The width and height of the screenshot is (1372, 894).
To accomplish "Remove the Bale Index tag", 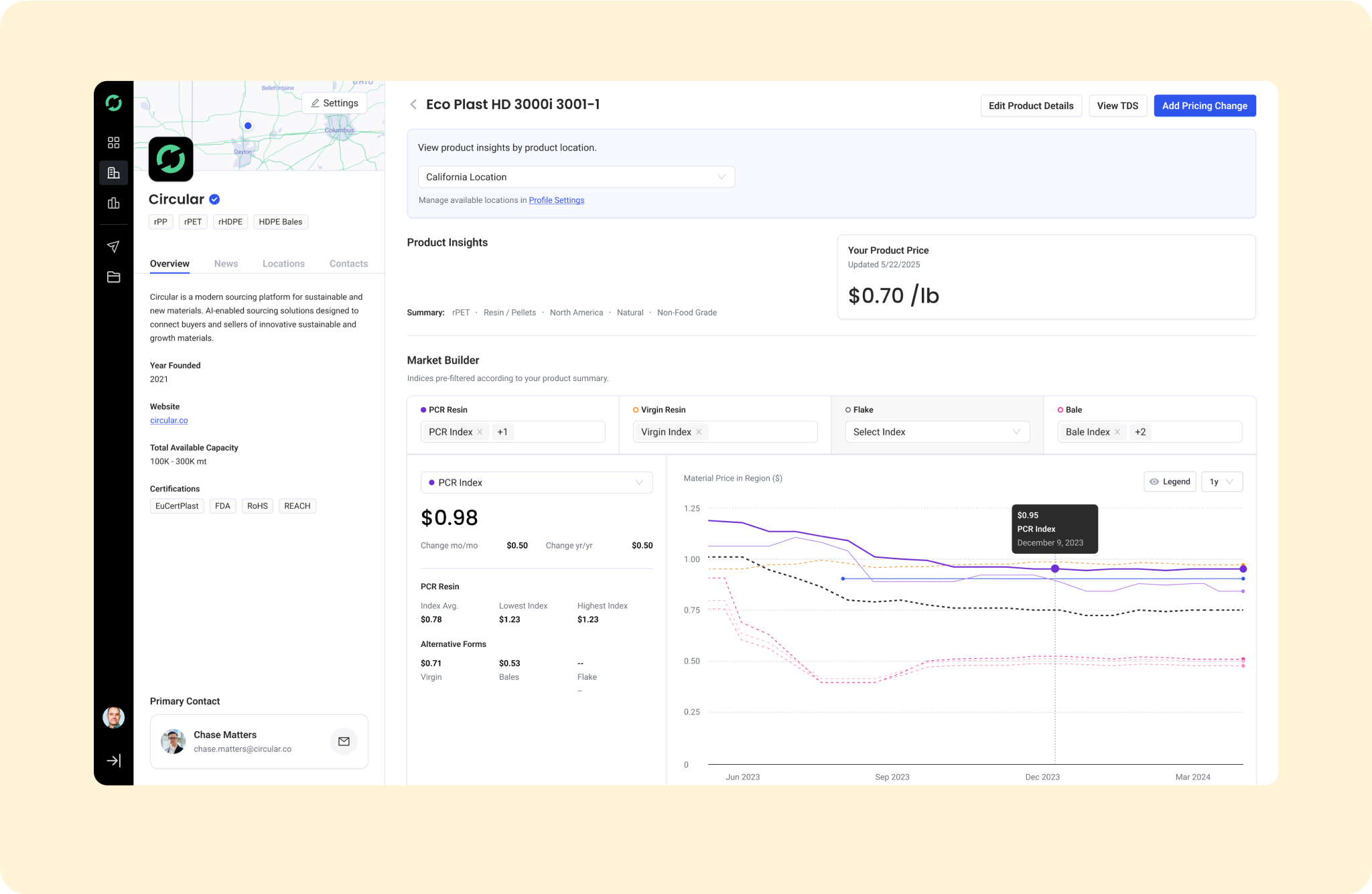I will 1117,432.
